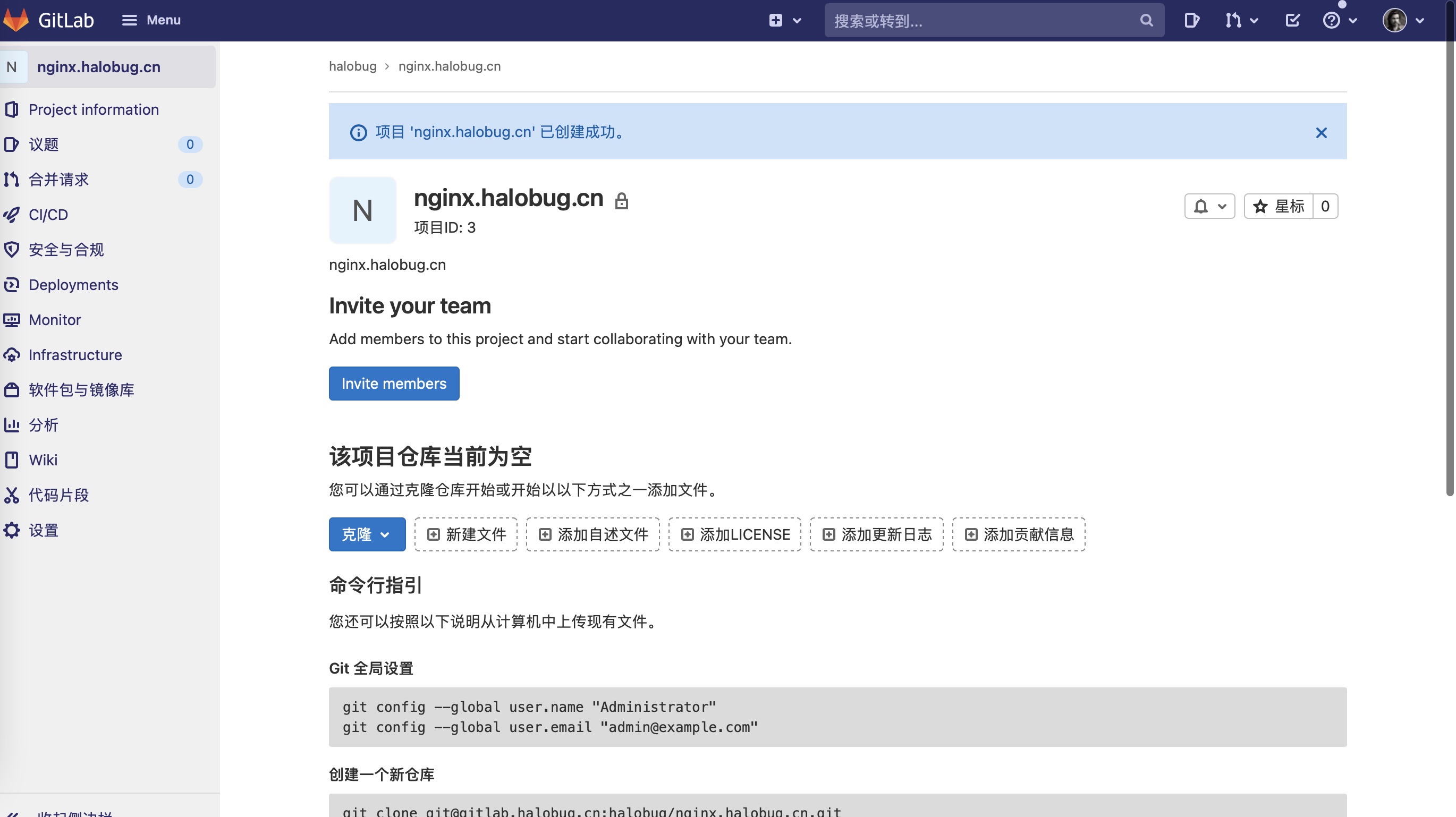
Task: Click the GitLab home logo icon
Action: pyautogui.click(x=18, y=20)
